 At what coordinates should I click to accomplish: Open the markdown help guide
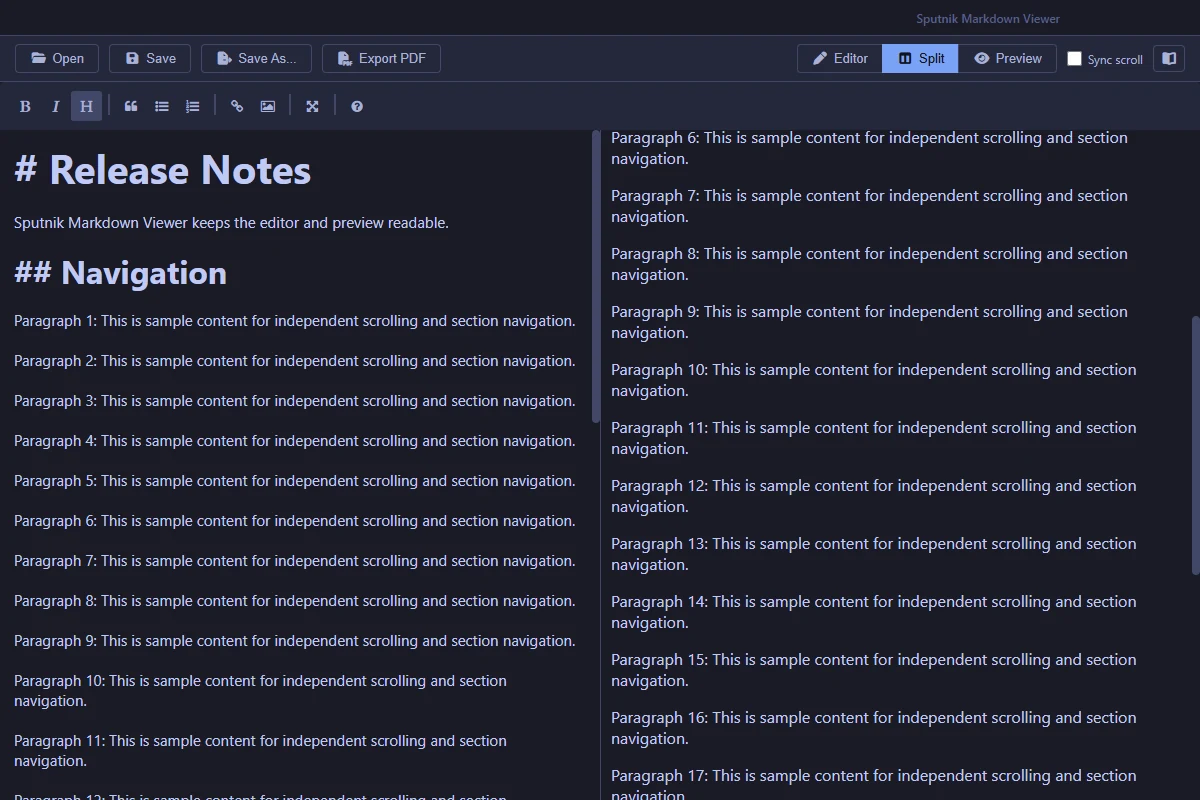tap(357, 106)
